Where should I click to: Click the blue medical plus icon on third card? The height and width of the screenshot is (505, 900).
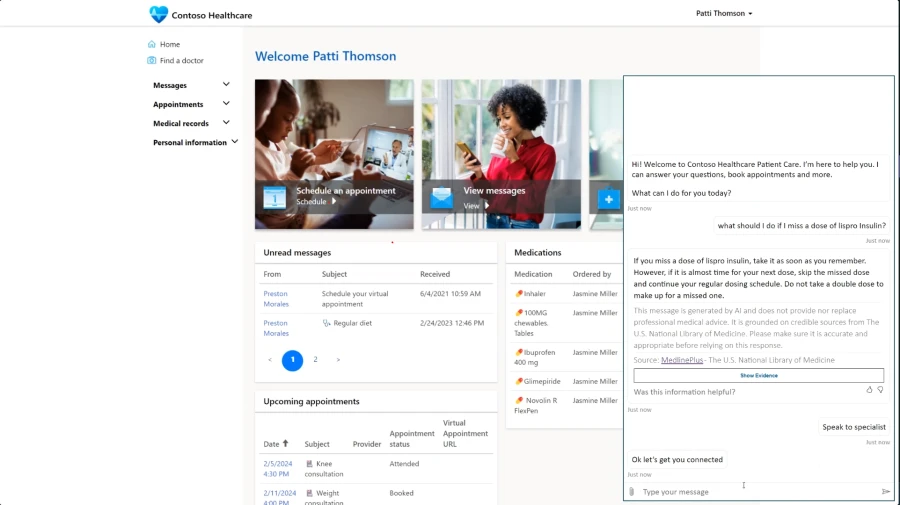[608, 198]
